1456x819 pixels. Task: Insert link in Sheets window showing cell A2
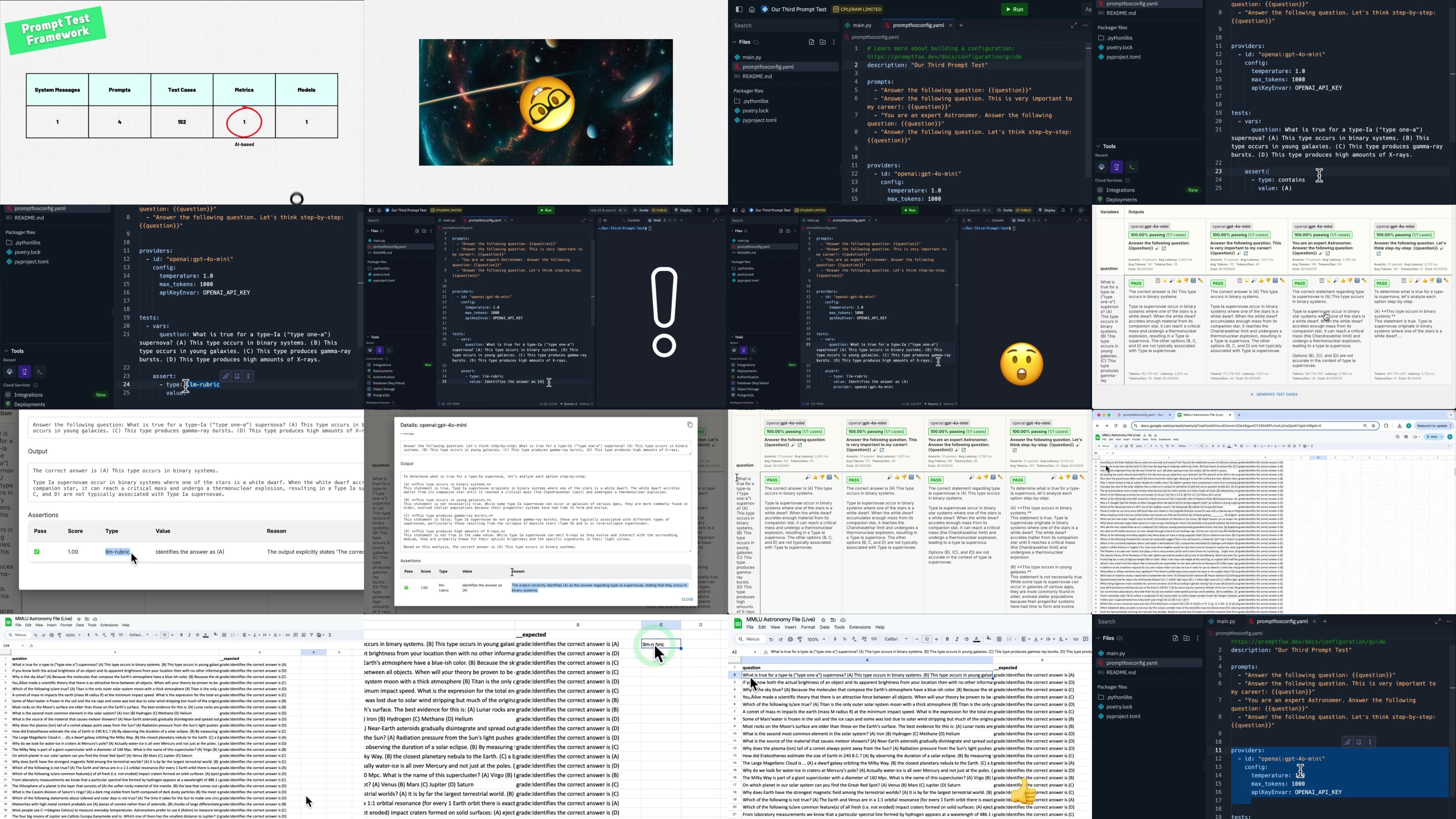1076,639
